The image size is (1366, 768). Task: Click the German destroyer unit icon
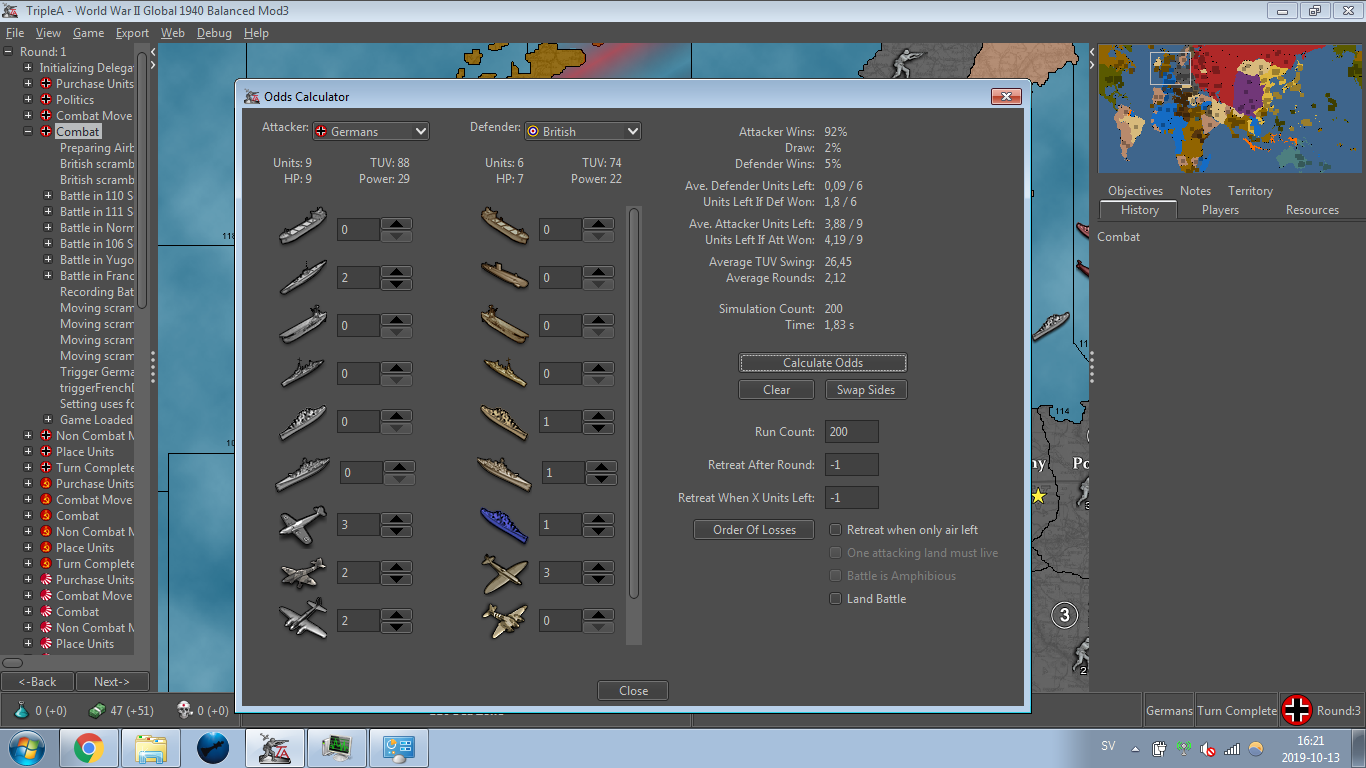point(303,373)
